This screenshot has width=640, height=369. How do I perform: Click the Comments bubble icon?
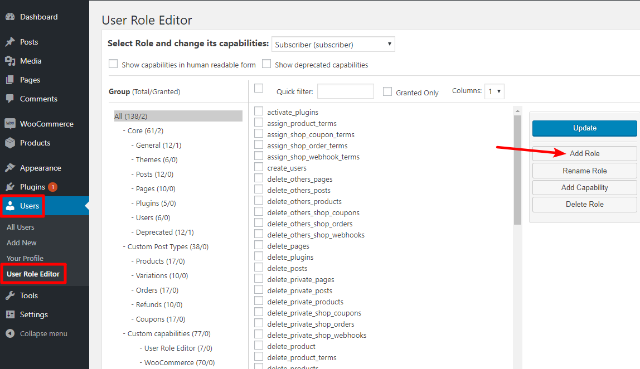click(x=10, y=99)
